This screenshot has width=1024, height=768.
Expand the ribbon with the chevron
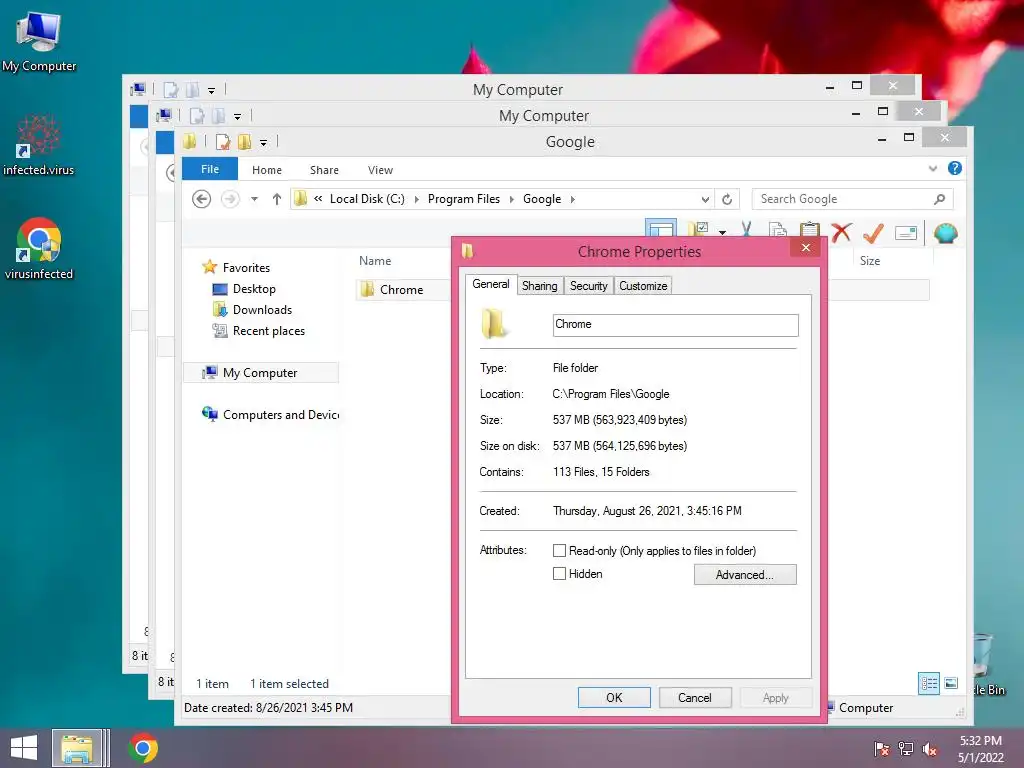click(x=933, y=168)
